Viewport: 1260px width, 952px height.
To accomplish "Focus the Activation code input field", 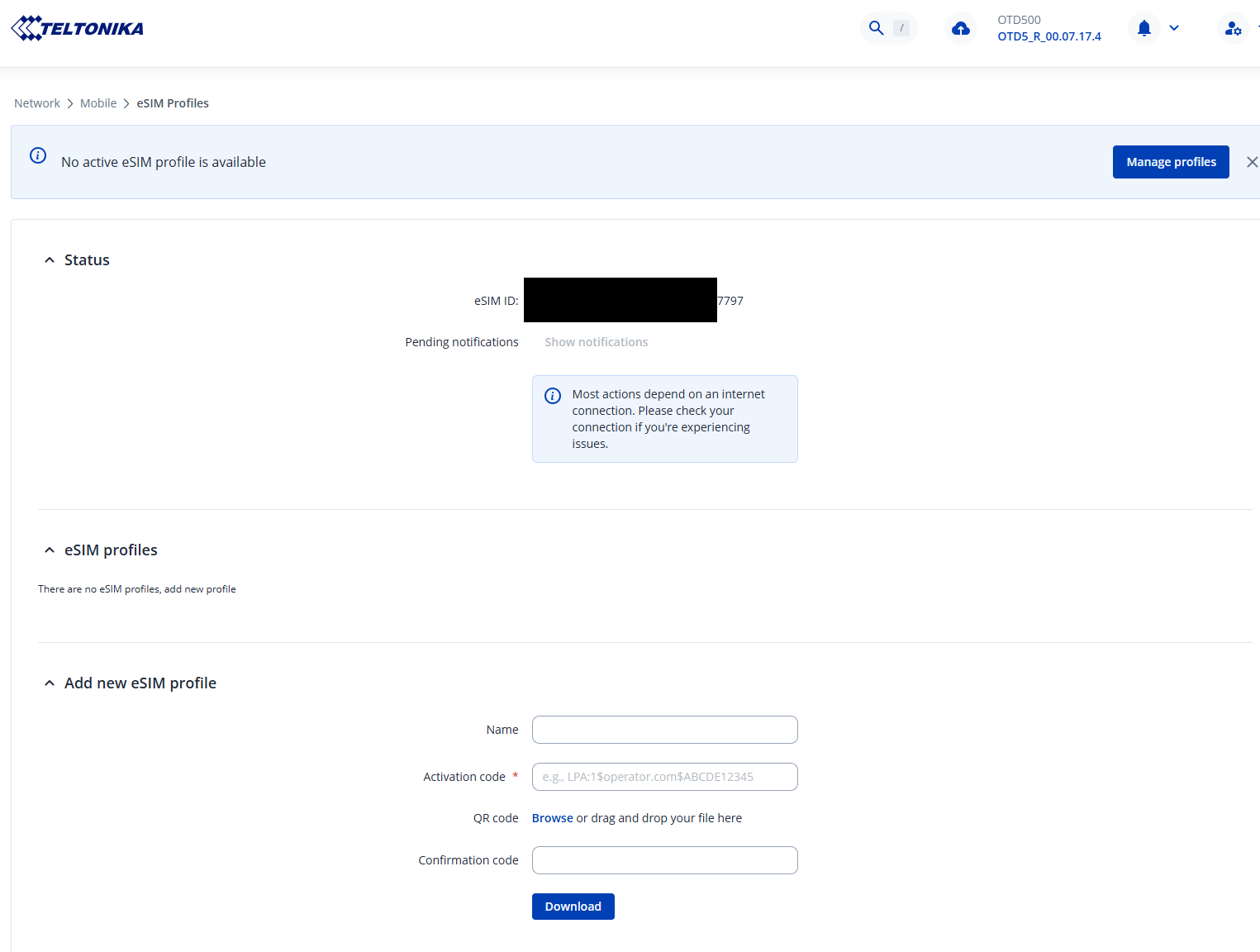I will 664,777.
